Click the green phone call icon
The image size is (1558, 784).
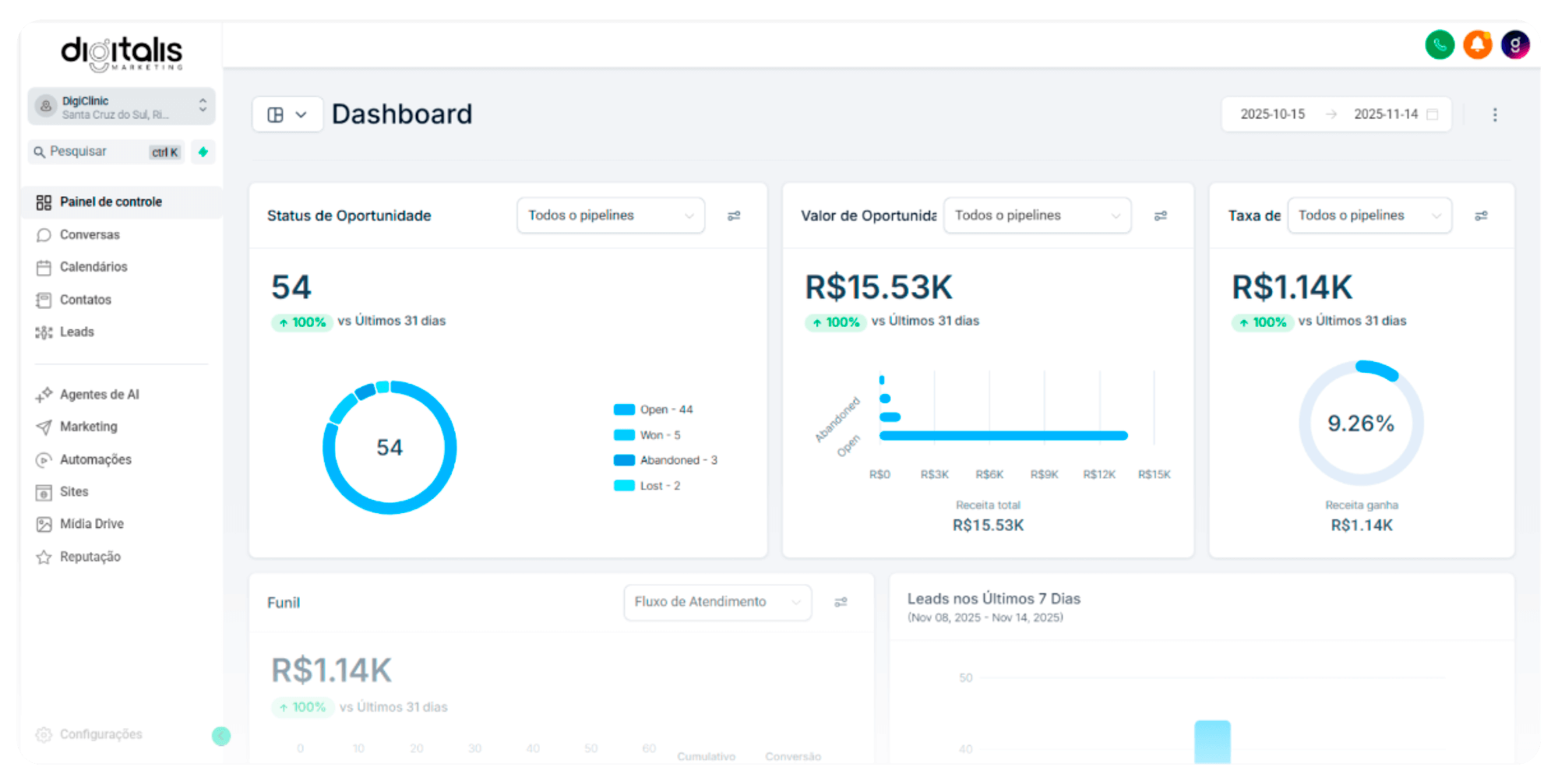point(1440,45)
